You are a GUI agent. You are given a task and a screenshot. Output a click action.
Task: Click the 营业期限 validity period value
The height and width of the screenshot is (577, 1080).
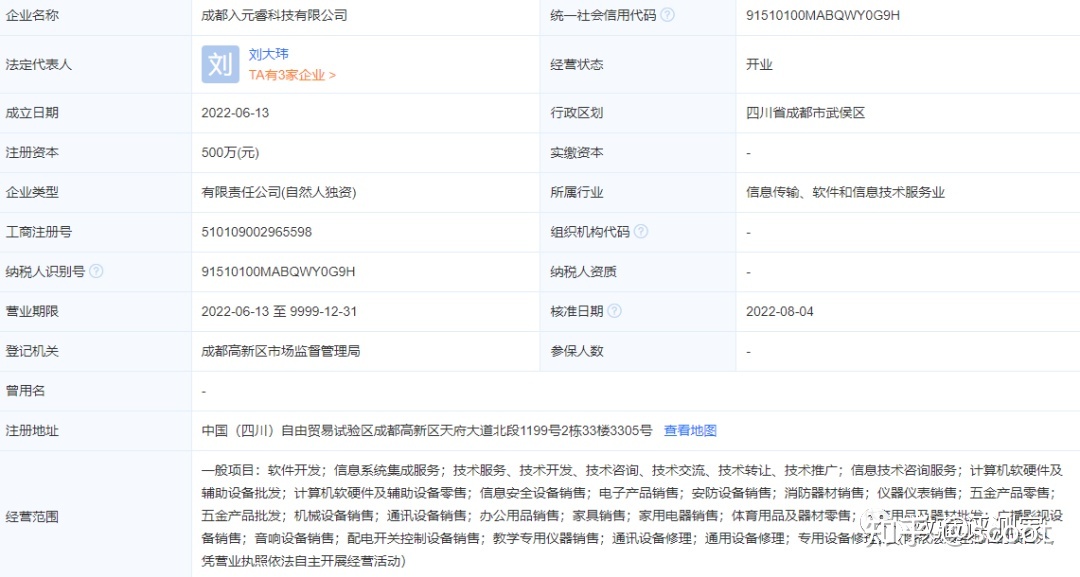[x=280, y=311]
